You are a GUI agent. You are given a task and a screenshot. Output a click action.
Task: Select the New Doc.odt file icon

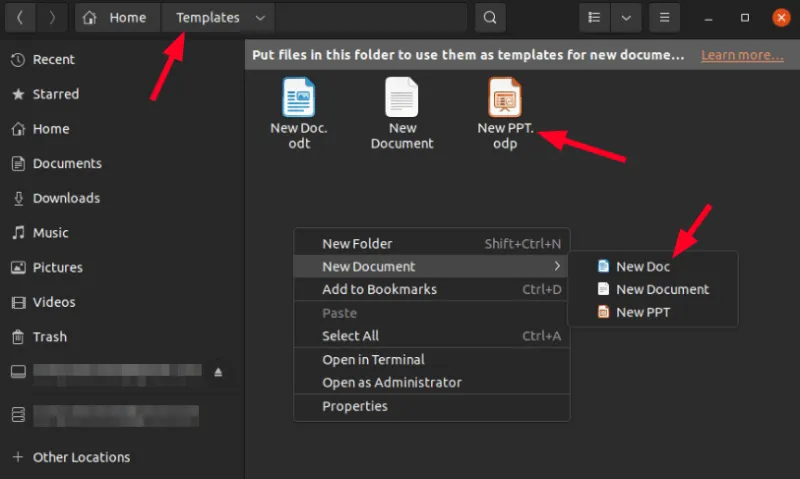point(299,98)
